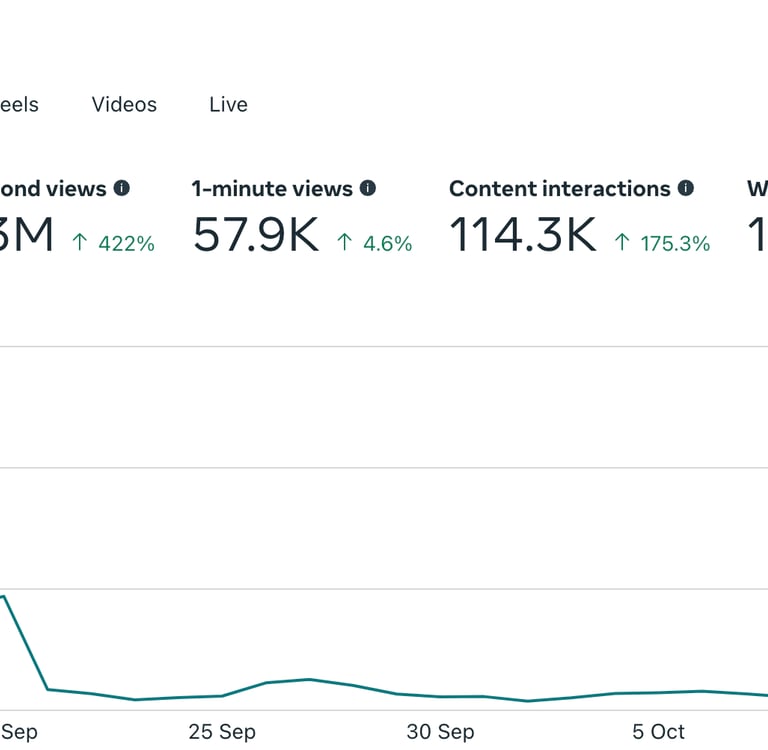Click the chart line's peak at far left
Image resolution: width=768 pixels, height=750 pixels.
click(4, 597)
